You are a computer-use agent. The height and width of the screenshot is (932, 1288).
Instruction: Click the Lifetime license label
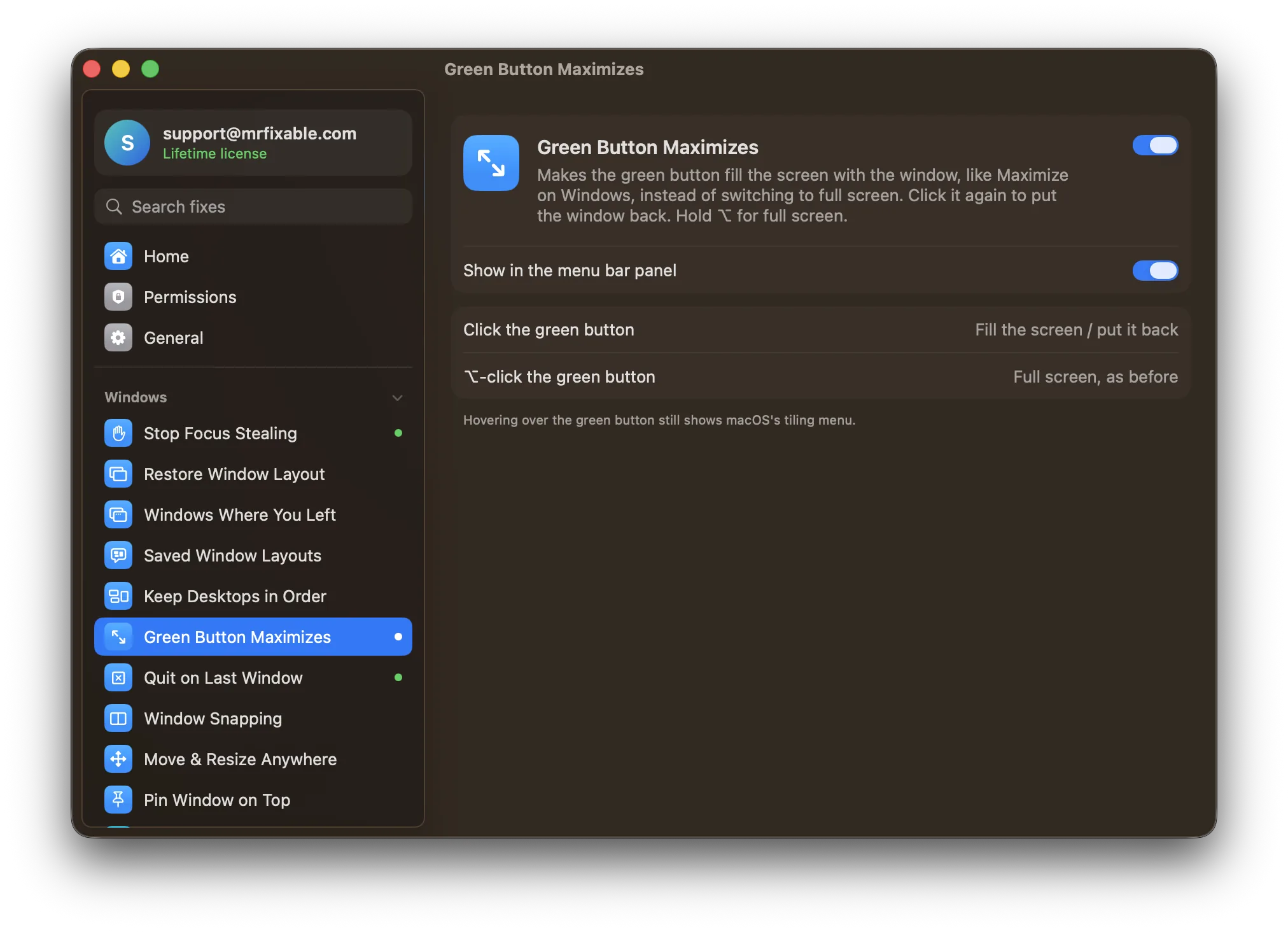coord(214,153)
